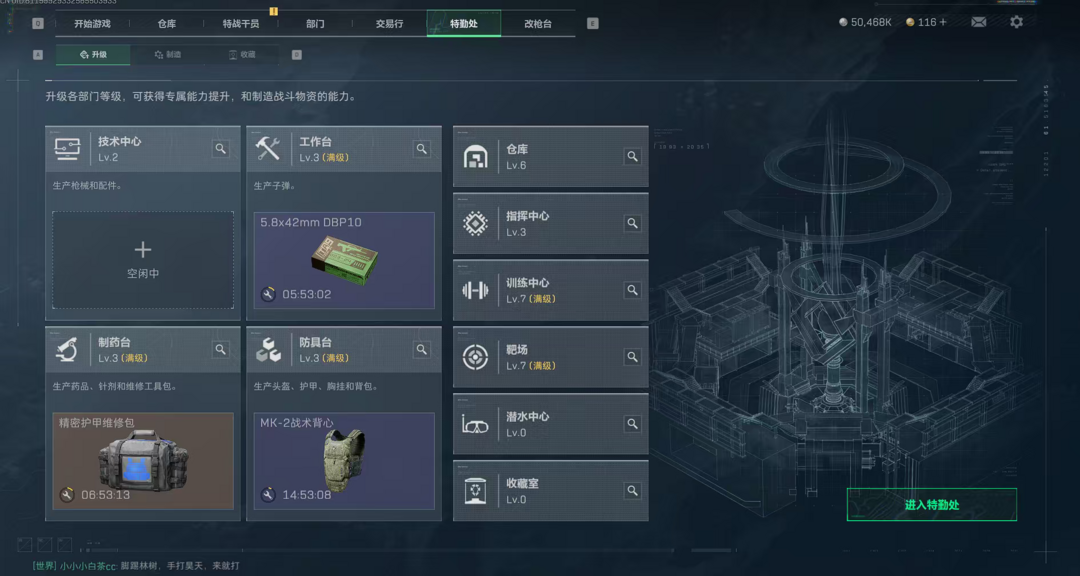Viewport: 1080px width, 576px height.
Task: Click the 收藏室 magnifier icon
Action: click(632, 491)
